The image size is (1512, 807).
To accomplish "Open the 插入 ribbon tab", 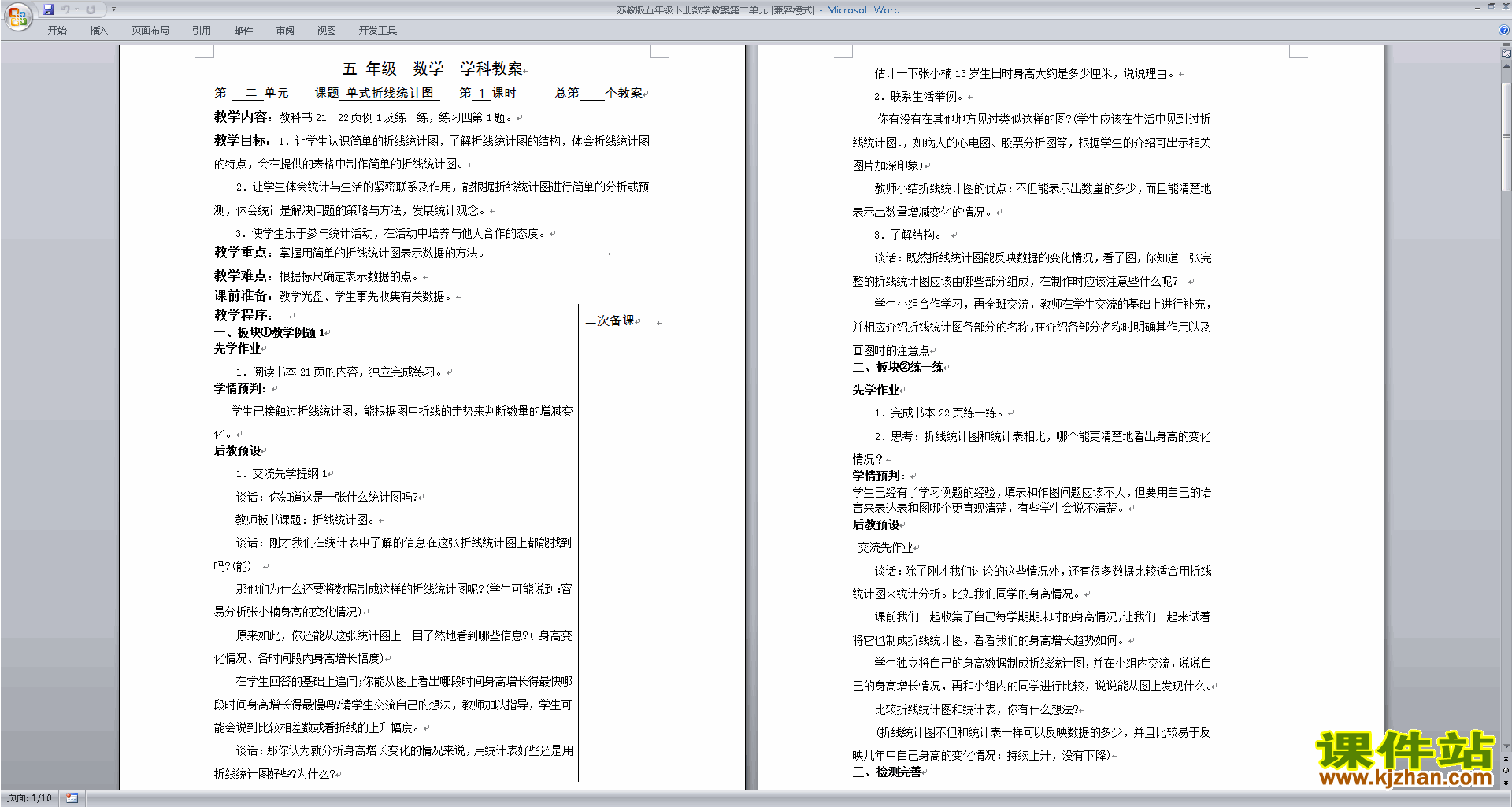I will pyautogui.click(x=98, y=31).
